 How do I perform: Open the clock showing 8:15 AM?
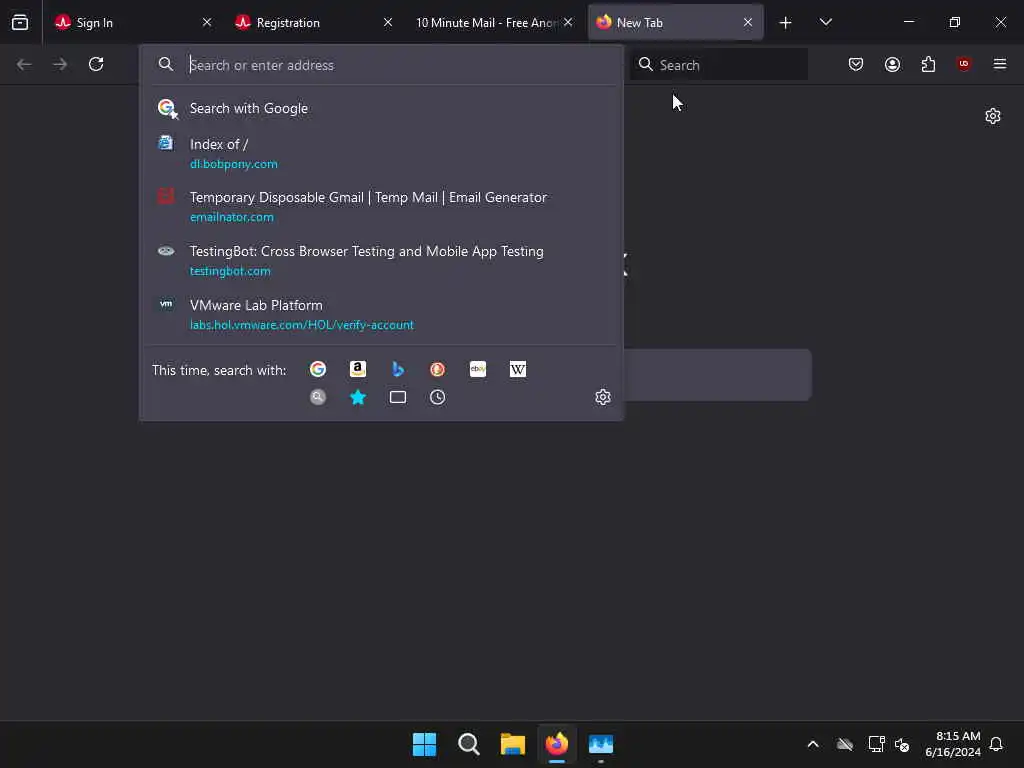[x=953, y=744]
